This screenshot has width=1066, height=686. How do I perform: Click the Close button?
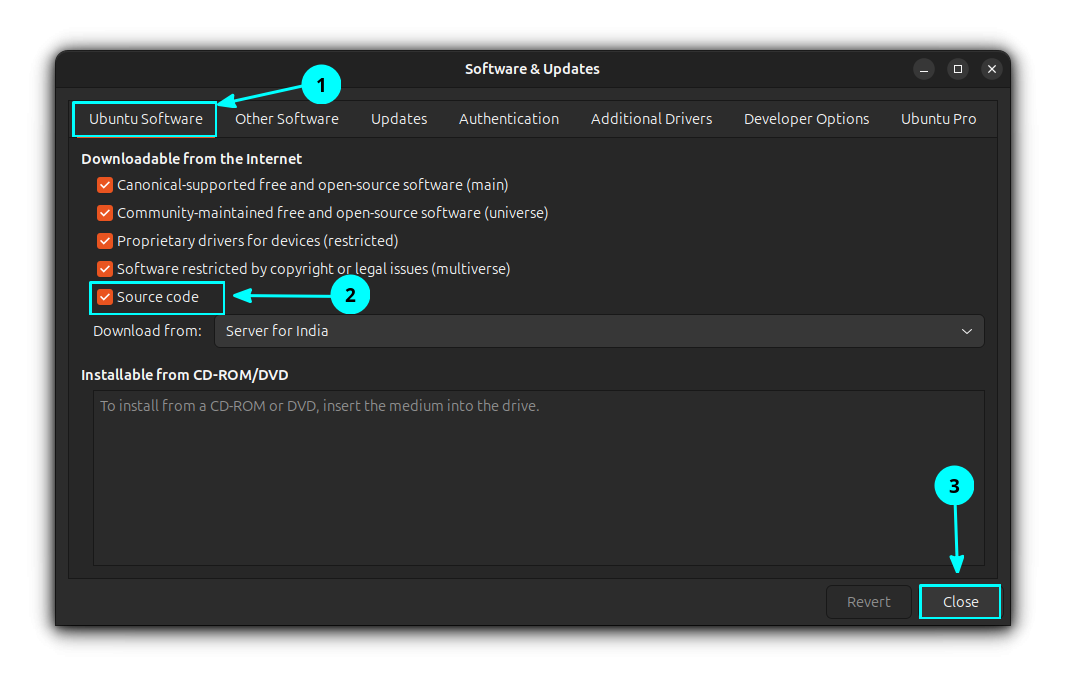point(960,602)
